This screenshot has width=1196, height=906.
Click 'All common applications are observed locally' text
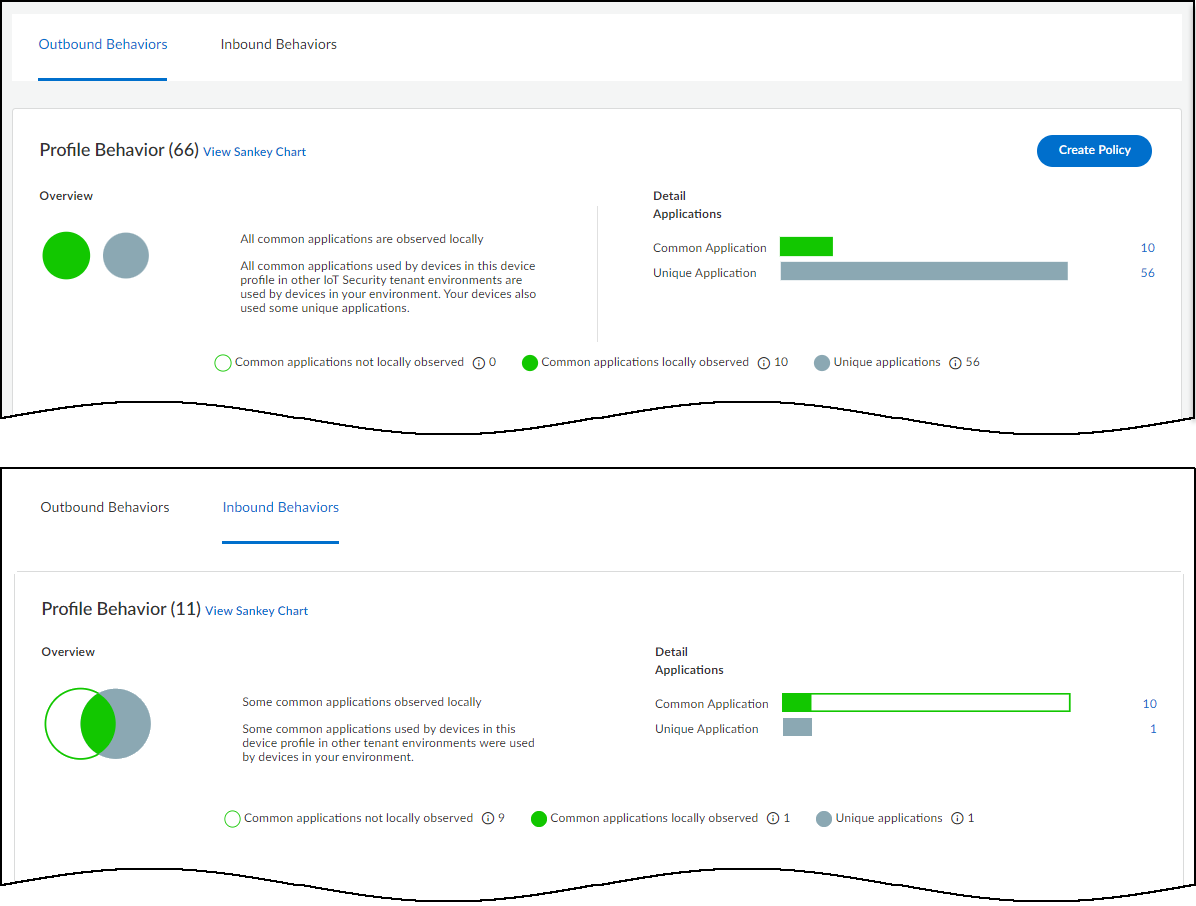coord(362,239)
